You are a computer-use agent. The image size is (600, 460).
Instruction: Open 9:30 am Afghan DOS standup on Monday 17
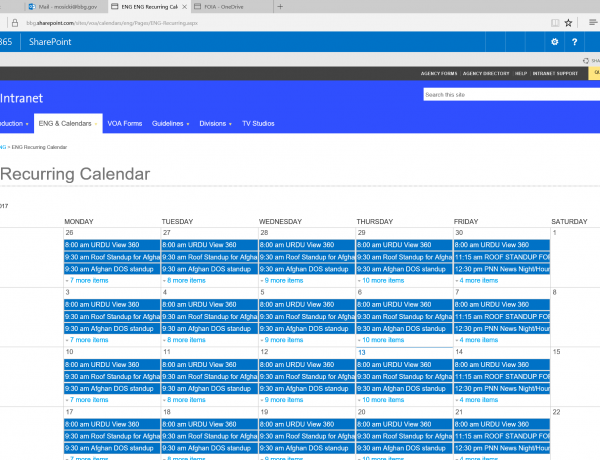click(112, 448)
